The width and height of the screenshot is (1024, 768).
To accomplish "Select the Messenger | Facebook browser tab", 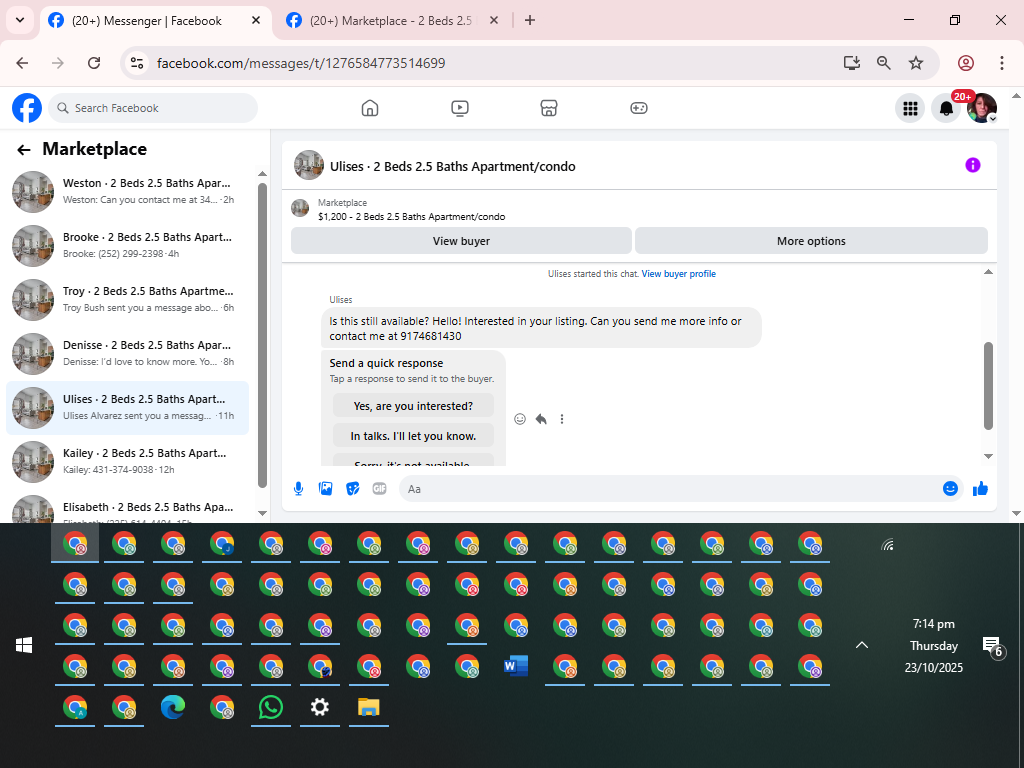I will click(147, 21).
